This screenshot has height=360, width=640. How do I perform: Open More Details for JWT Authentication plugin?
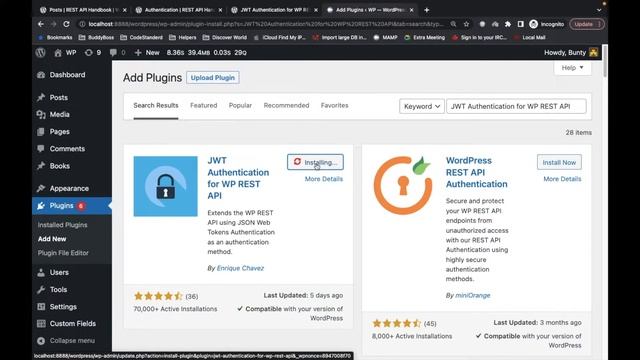[x=324, y=179]
